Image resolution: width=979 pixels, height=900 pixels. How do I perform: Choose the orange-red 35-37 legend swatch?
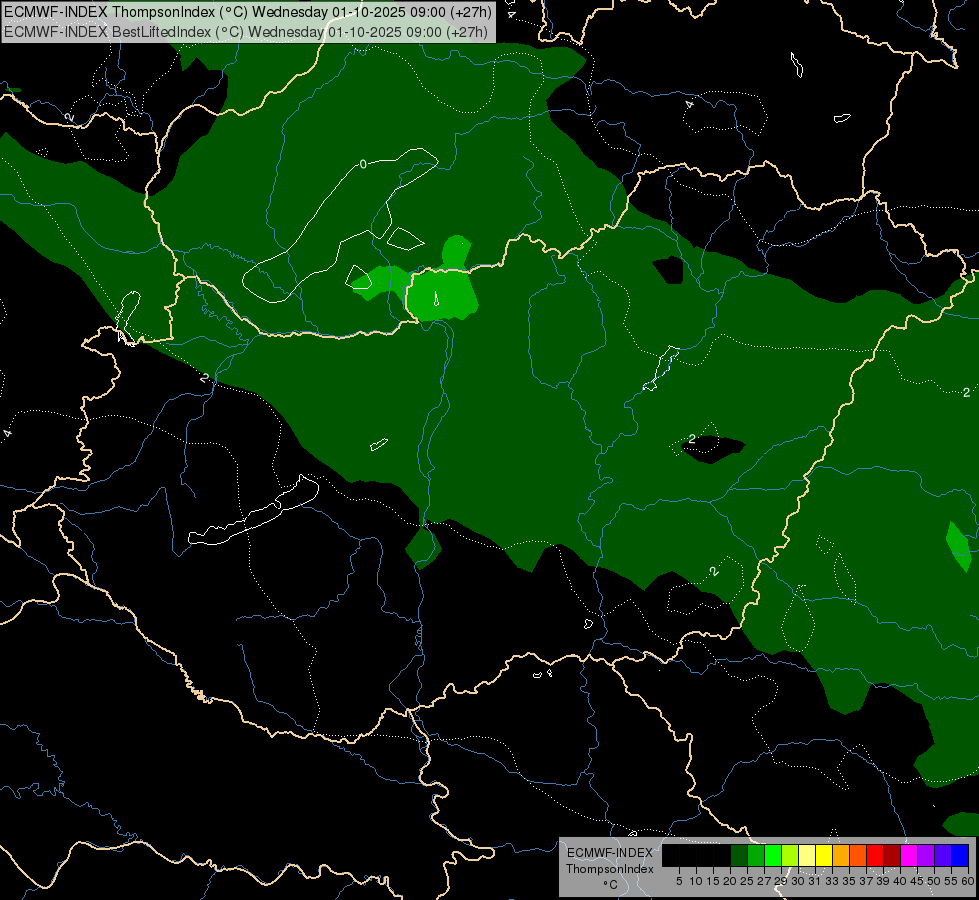(858, 855)
